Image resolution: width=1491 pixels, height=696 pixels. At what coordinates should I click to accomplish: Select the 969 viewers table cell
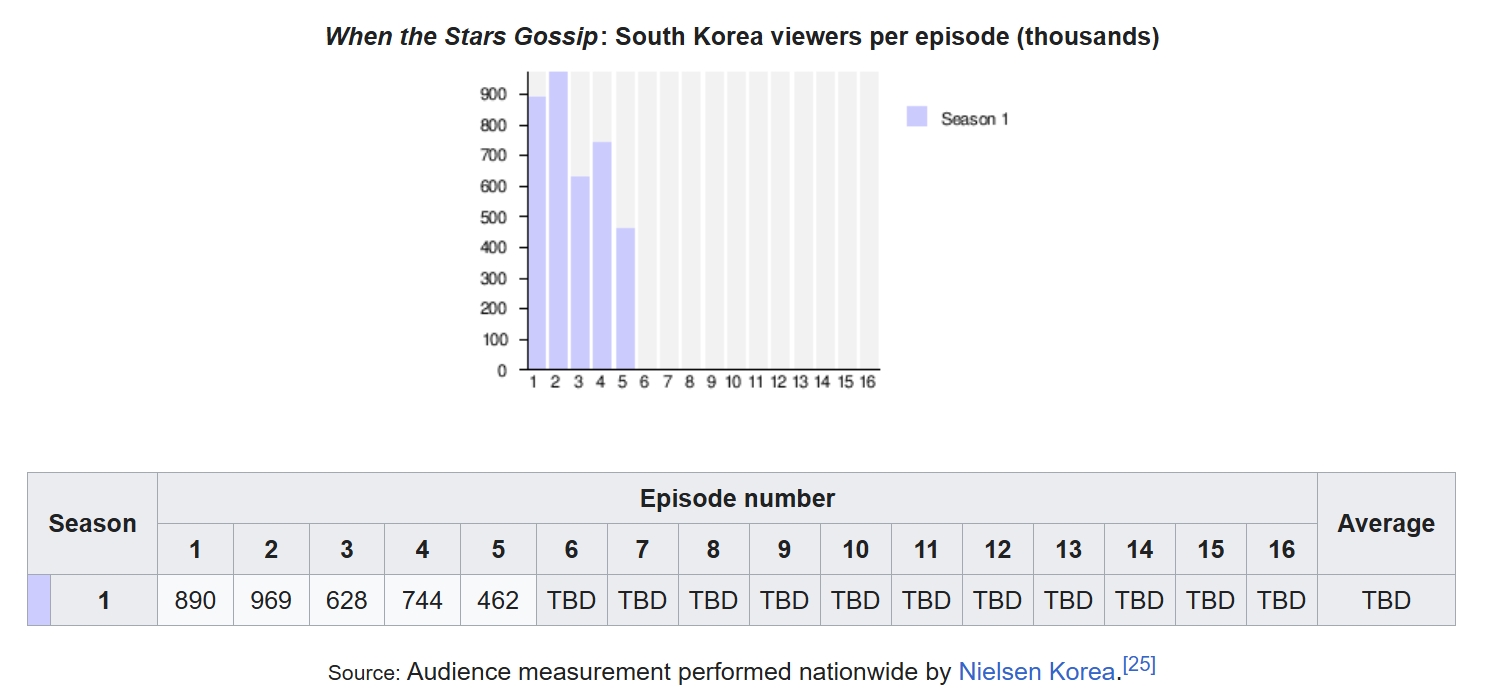click(271, 600)
